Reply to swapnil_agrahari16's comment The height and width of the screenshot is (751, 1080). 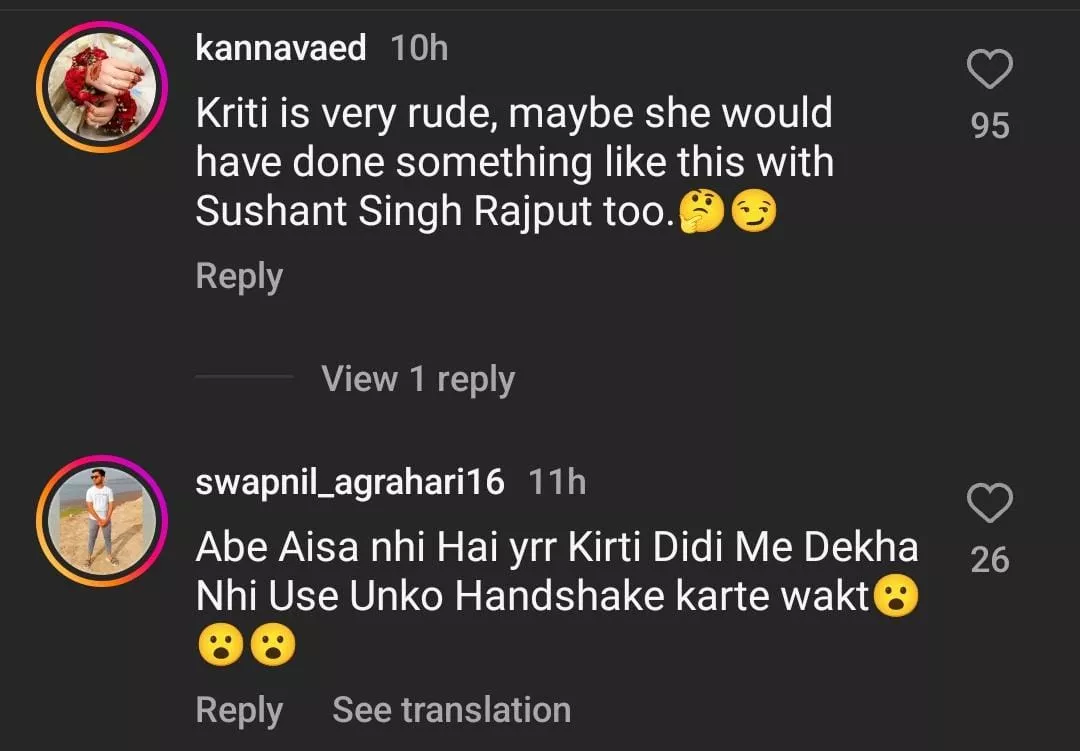pyautogui.click(x=239, y=710)
